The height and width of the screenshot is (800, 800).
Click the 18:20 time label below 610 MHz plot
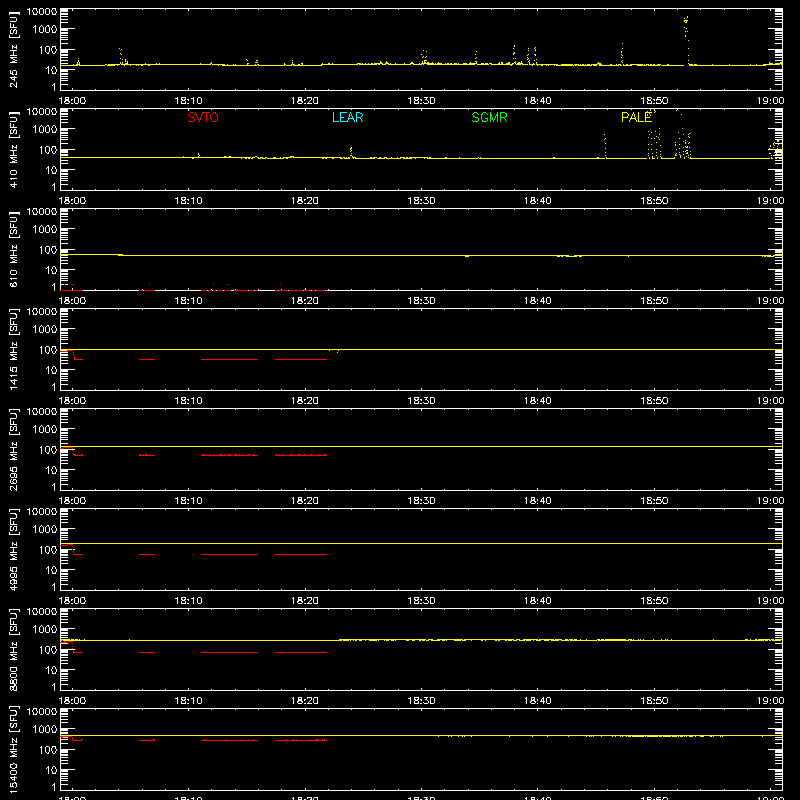point(305,301)
